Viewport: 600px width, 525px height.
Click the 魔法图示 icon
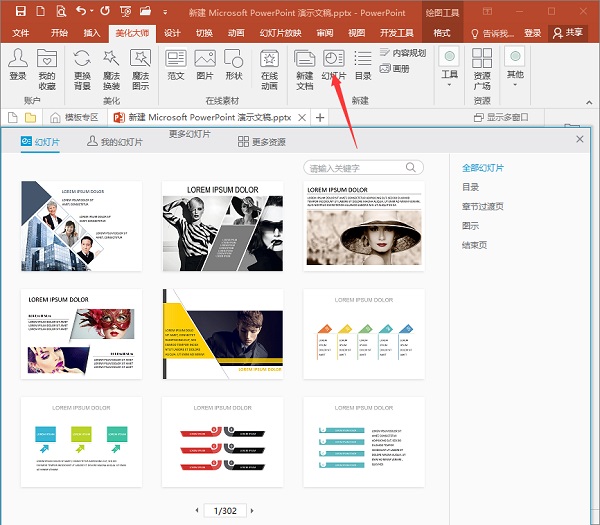pos(140,69)
